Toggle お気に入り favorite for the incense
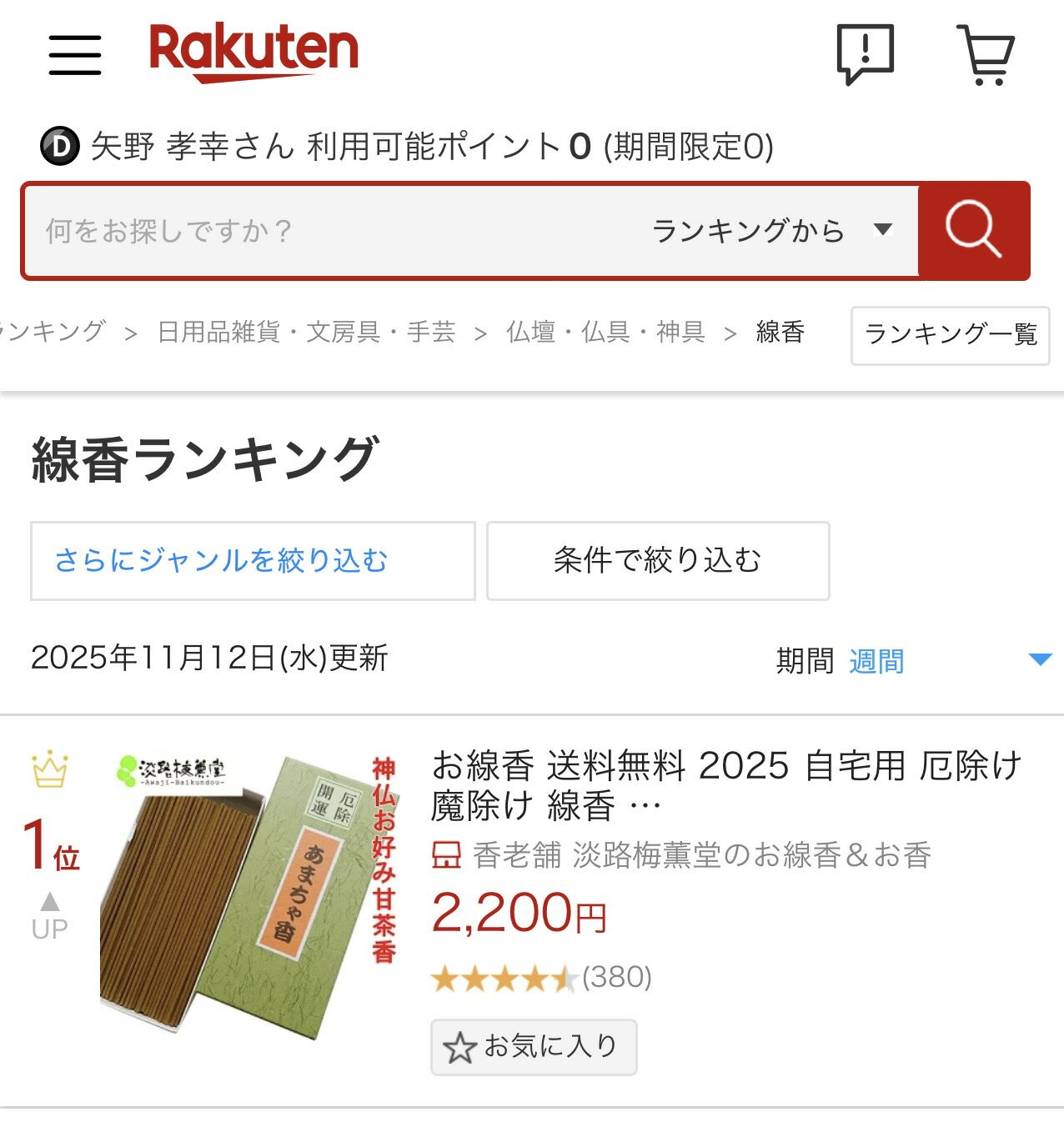 pos(534,1047)
